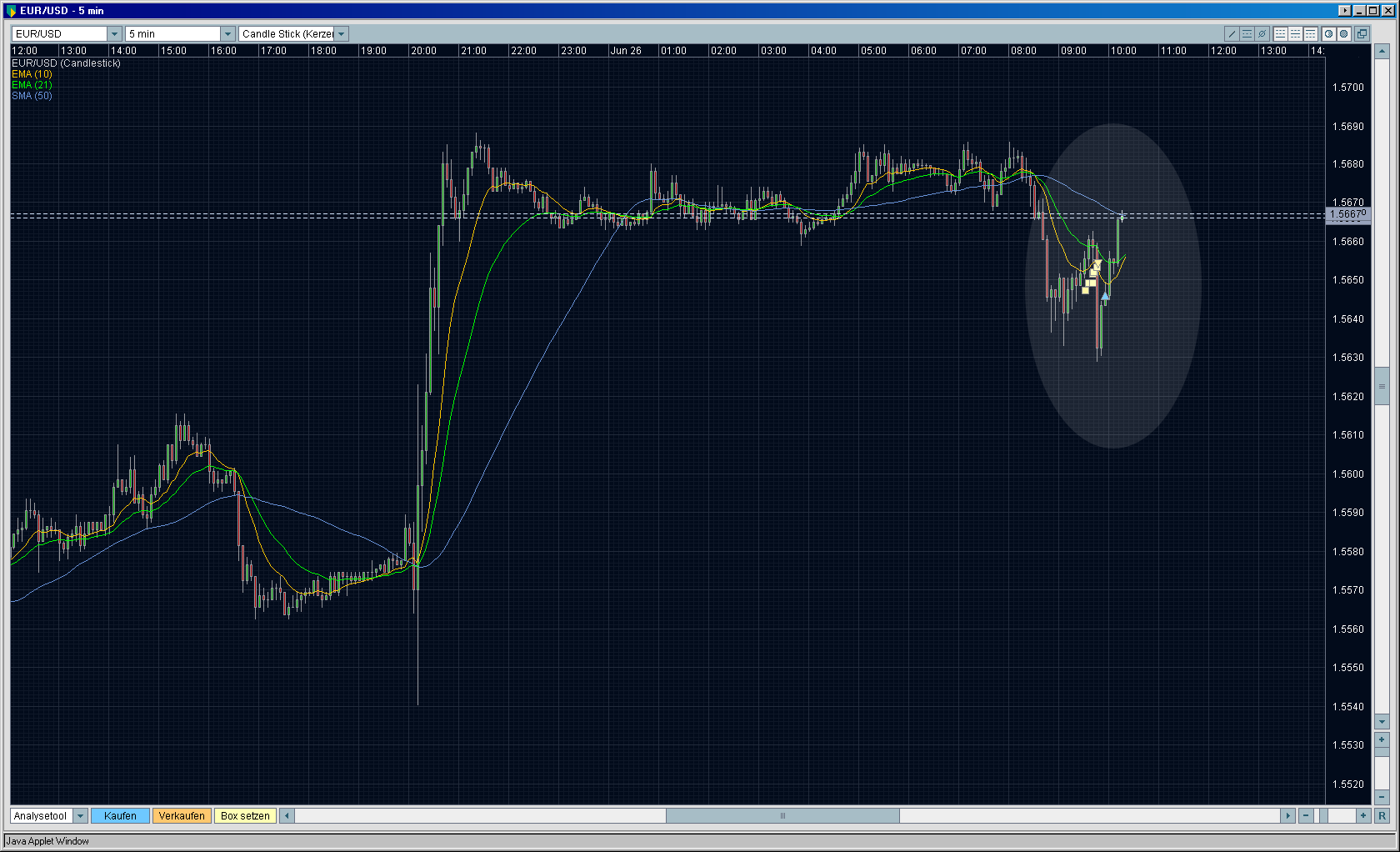
Task: Toggle the half-shaded octagon button
Action: point(1329,34)
